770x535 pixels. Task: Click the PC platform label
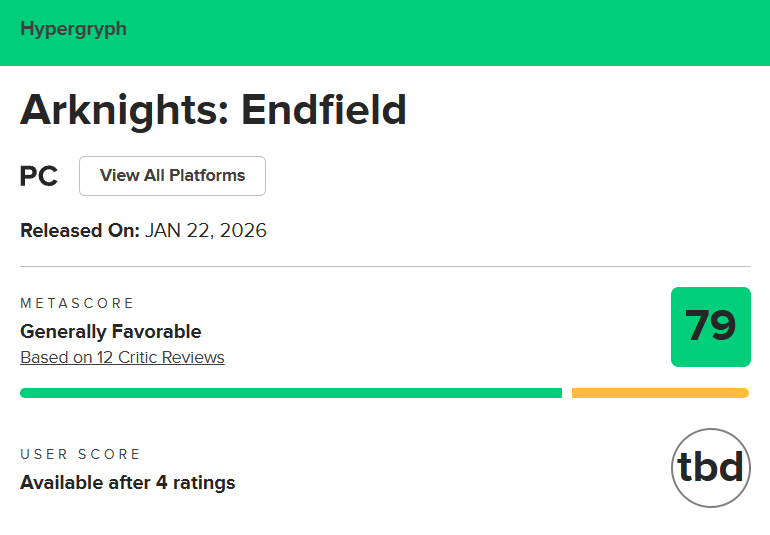39,177
